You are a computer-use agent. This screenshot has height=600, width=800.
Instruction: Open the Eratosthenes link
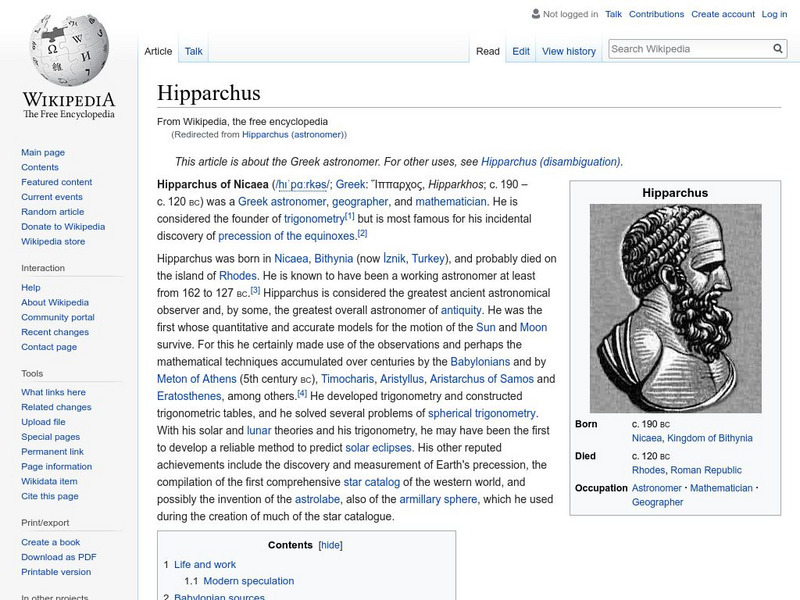189,396
